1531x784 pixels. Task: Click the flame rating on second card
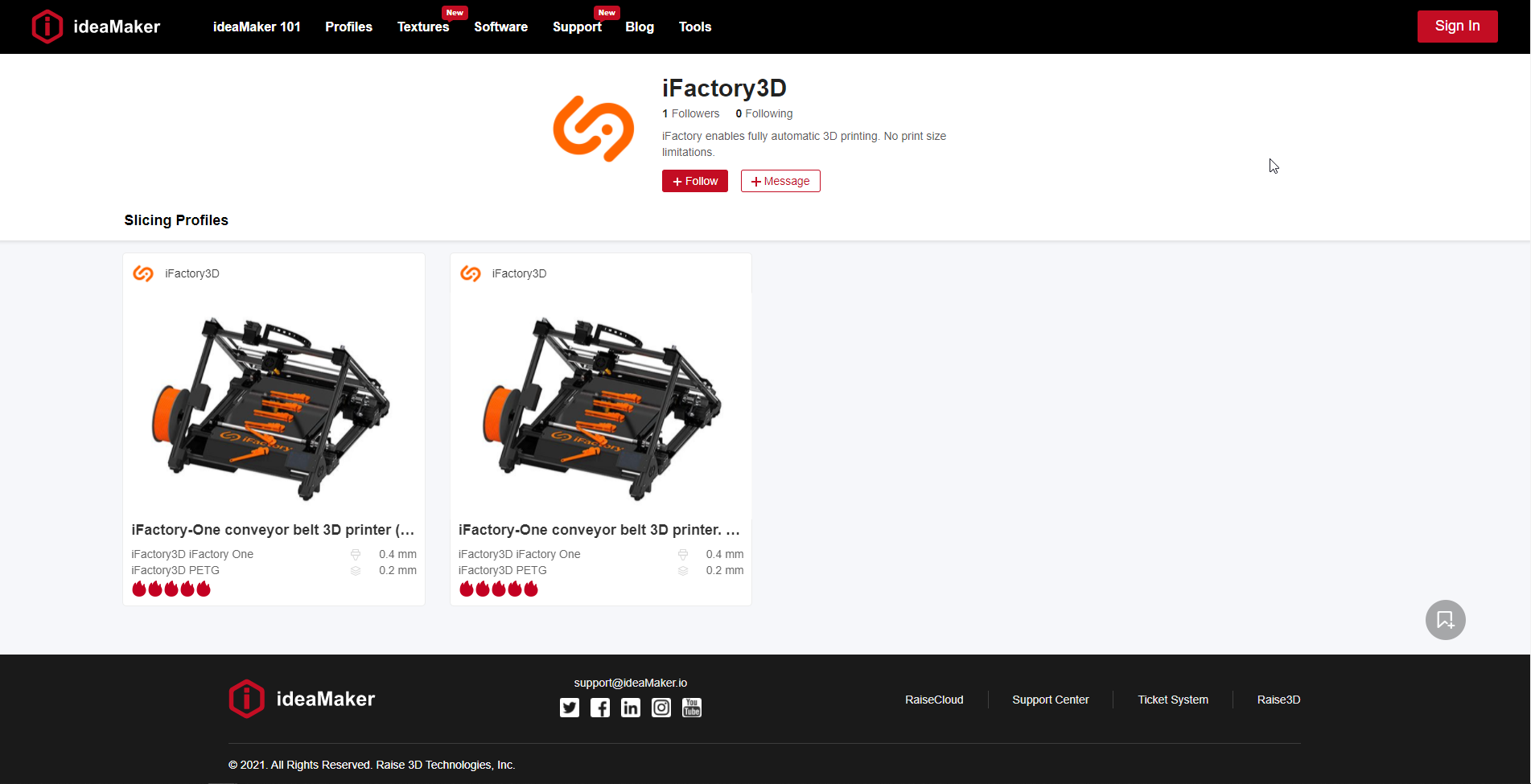(499, 589)
